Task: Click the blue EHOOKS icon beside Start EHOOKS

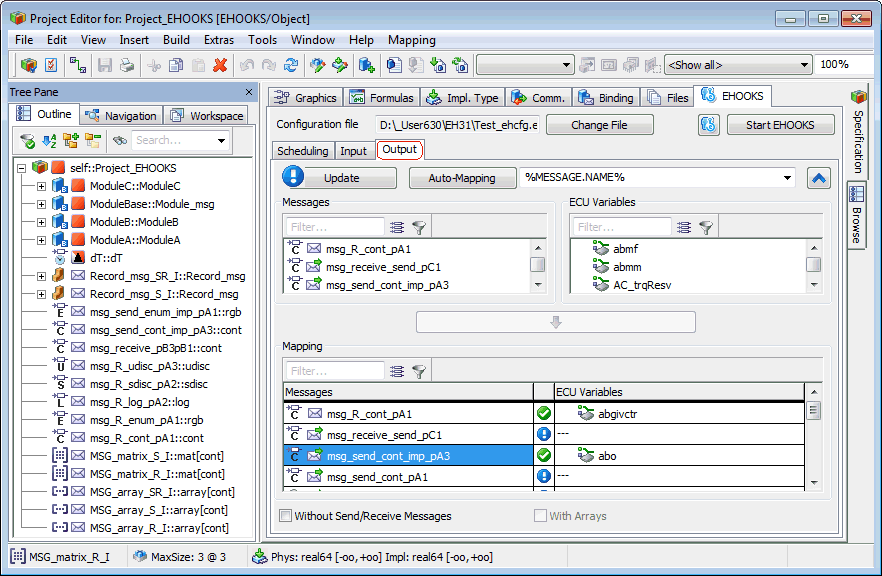Action: [x=709, y=124]
